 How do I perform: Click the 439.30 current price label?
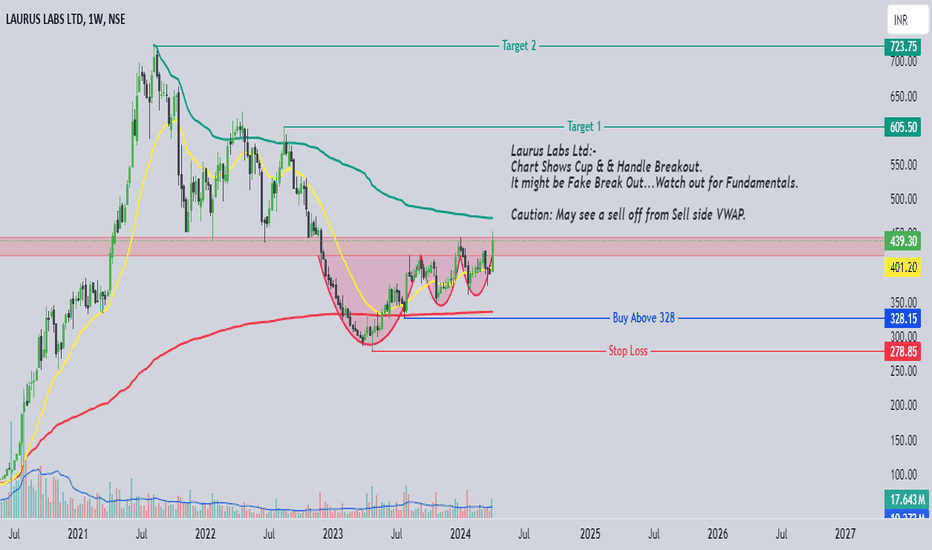[x=902, y=241]
